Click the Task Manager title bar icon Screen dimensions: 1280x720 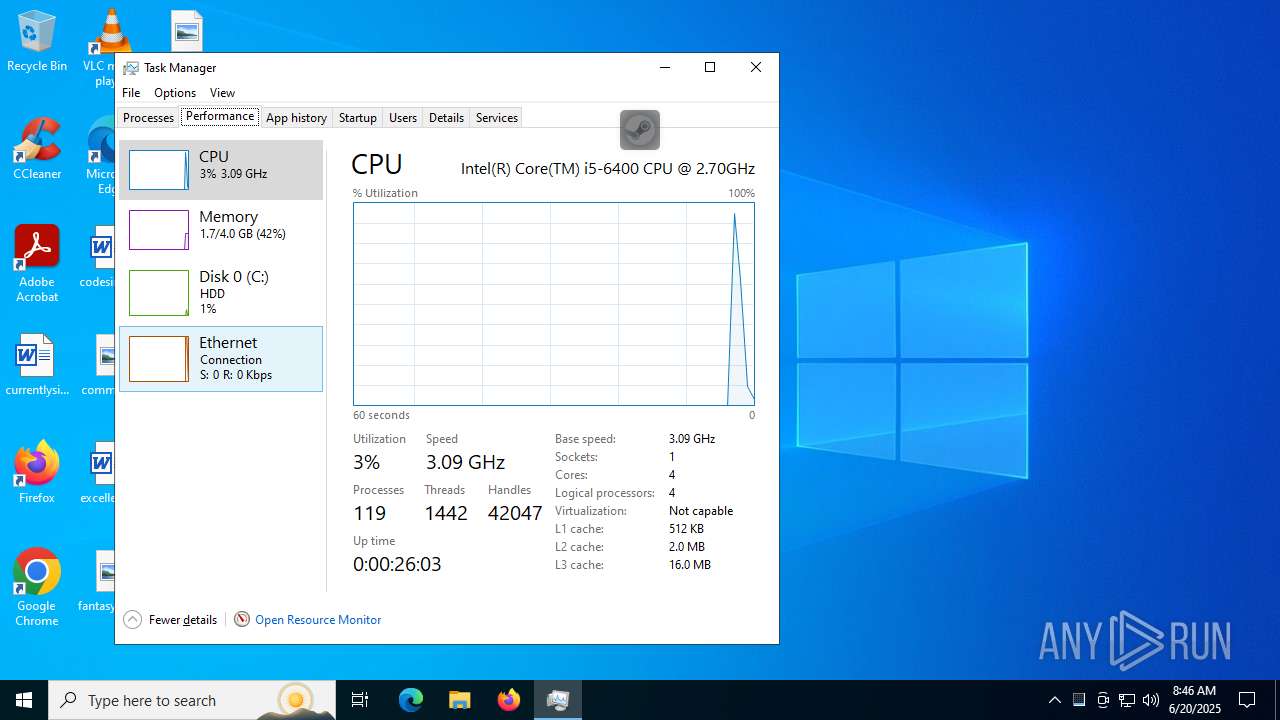click(x=131, y=68)
